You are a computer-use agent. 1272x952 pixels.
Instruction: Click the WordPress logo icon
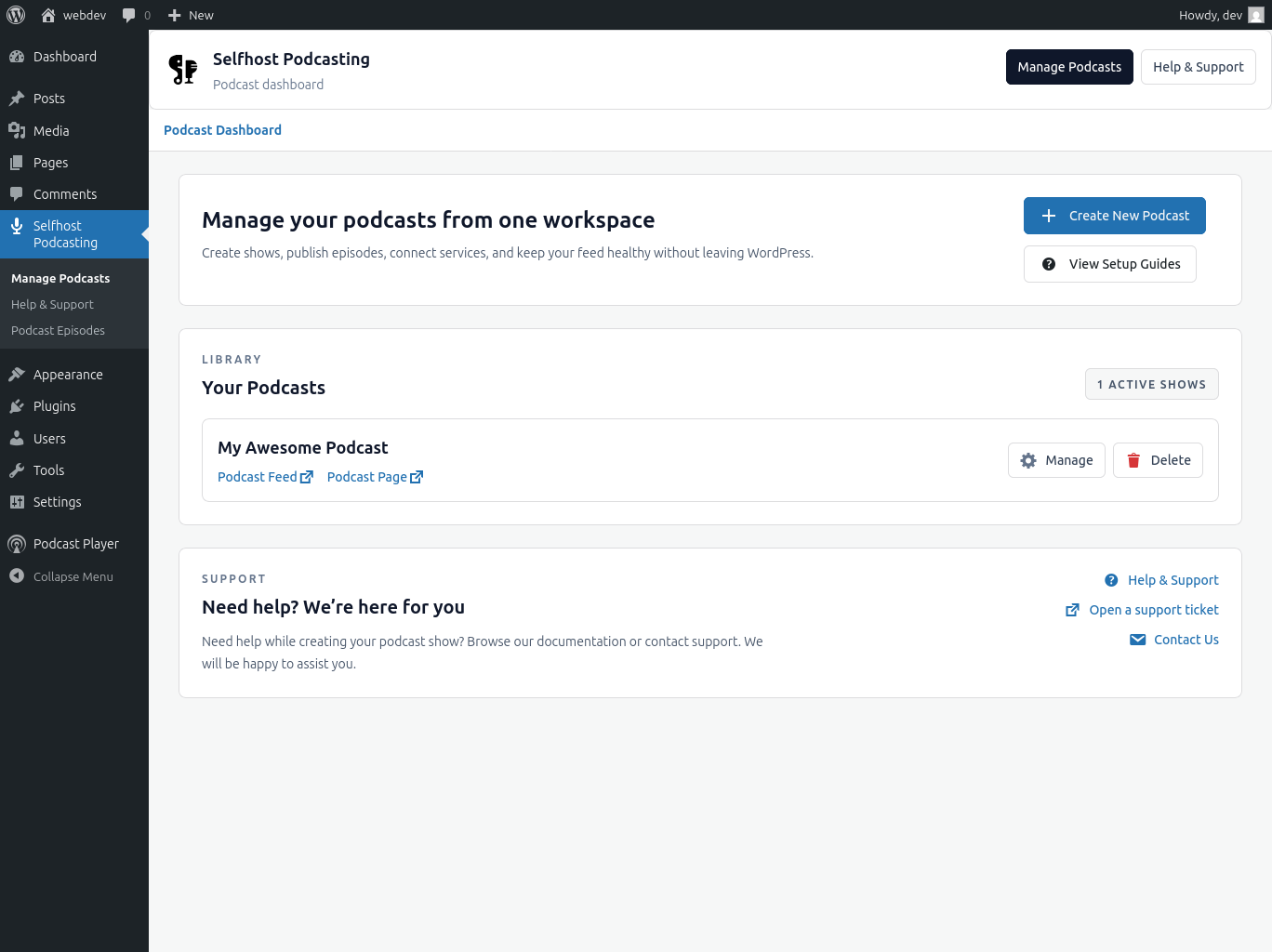tap(16, 15)
